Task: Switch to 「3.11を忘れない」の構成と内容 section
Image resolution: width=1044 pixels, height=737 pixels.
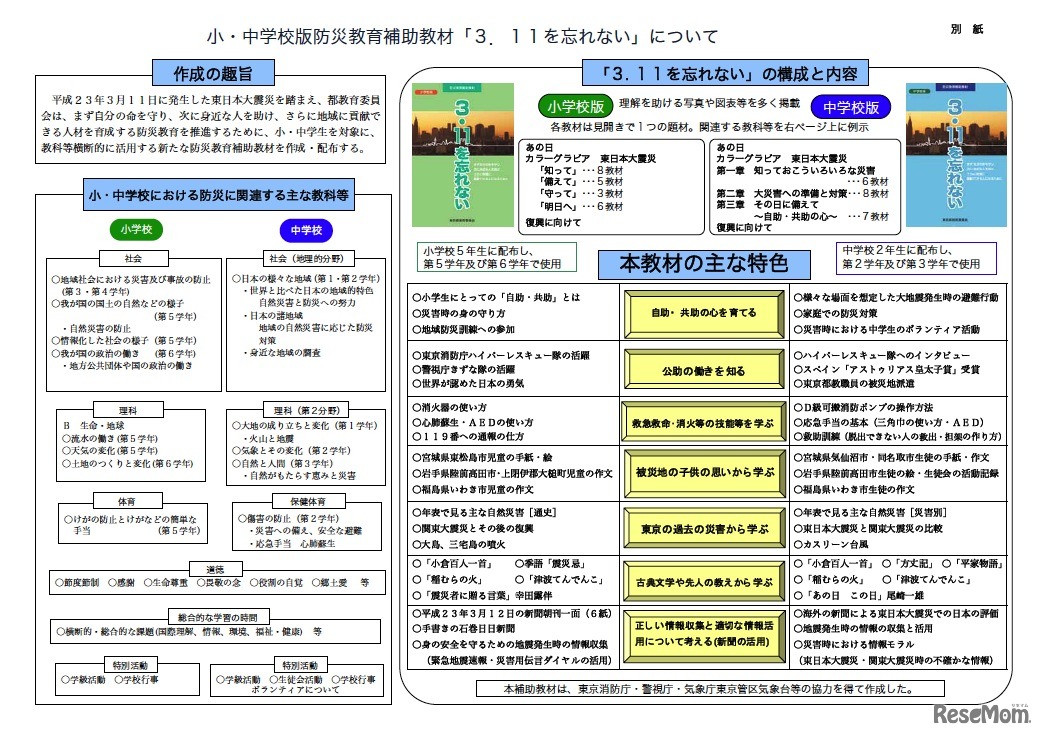Action: (724, 72)
